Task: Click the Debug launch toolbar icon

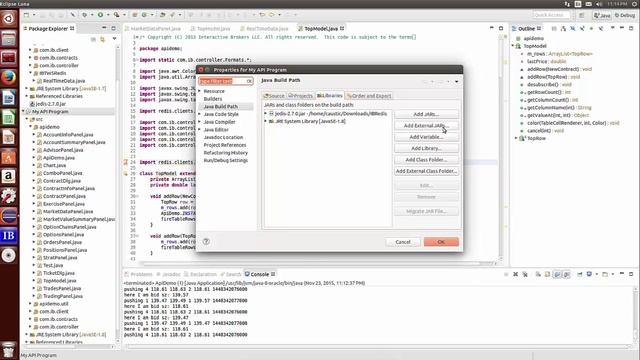Action: tap(84, 15)
